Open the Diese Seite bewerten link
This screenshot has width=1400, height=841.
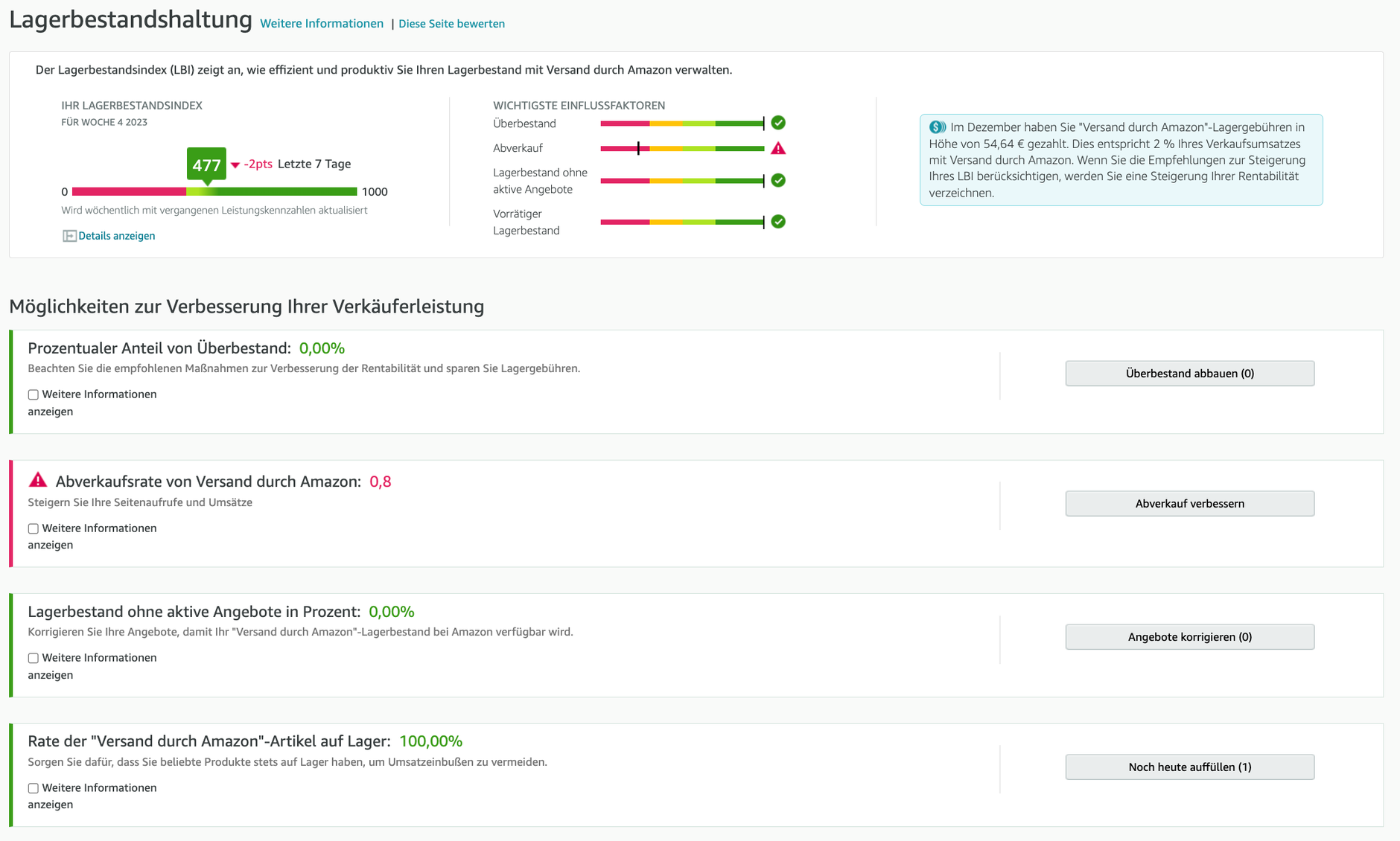click(451, 24)
